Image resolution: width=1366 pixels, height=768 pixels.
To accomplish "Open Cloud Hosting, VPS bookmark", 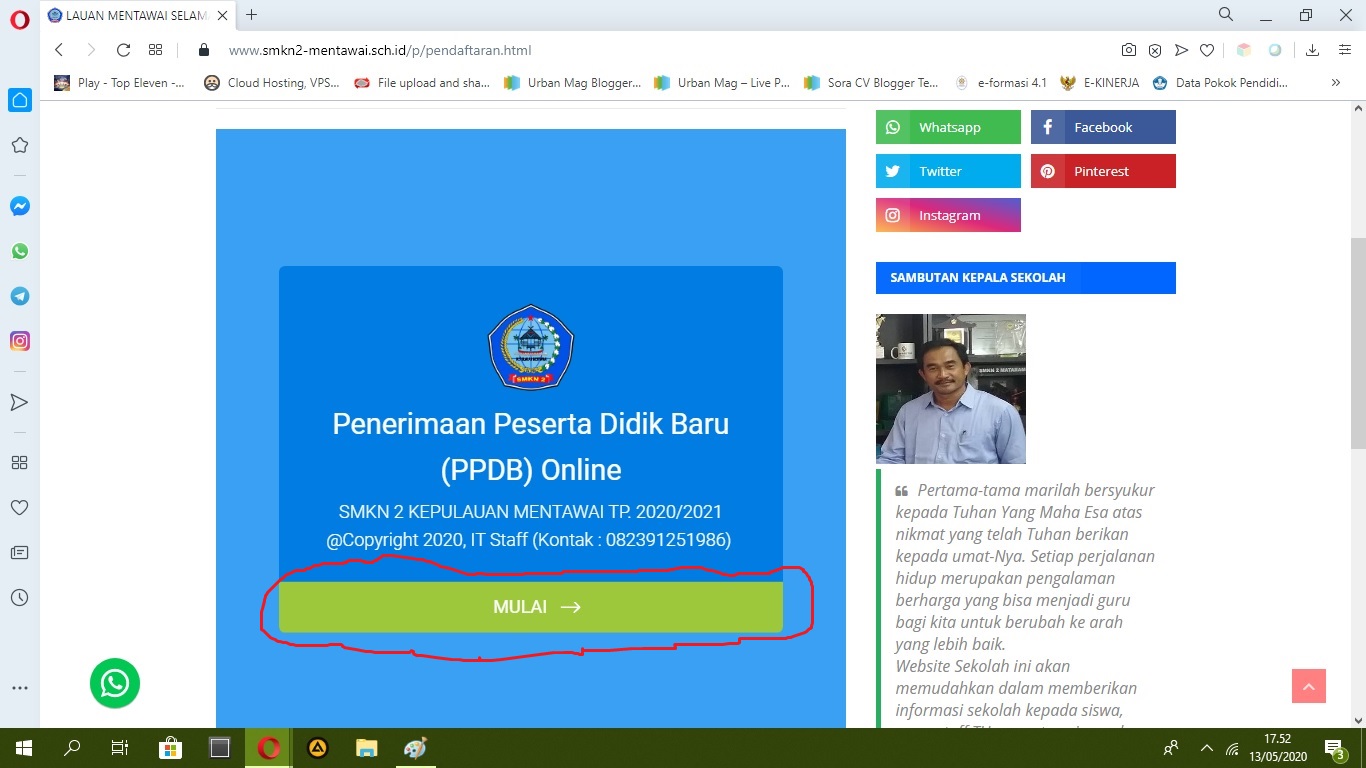I will tap(272, 83).
